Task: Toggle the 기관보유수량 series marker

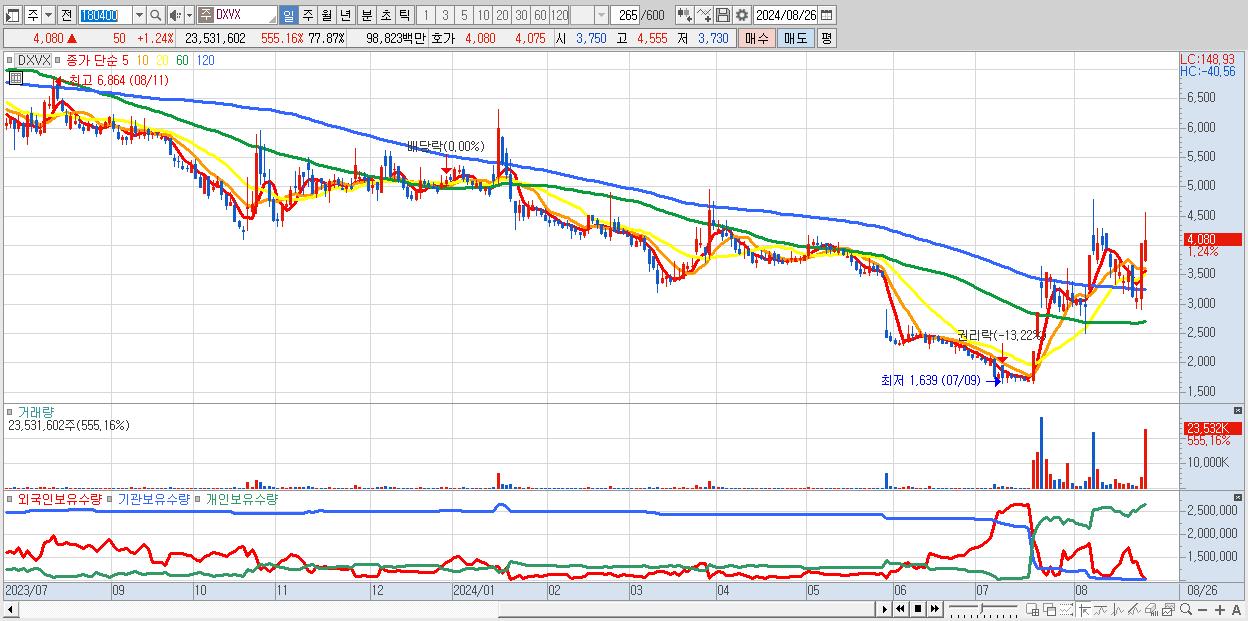Action: pos(111,498)
